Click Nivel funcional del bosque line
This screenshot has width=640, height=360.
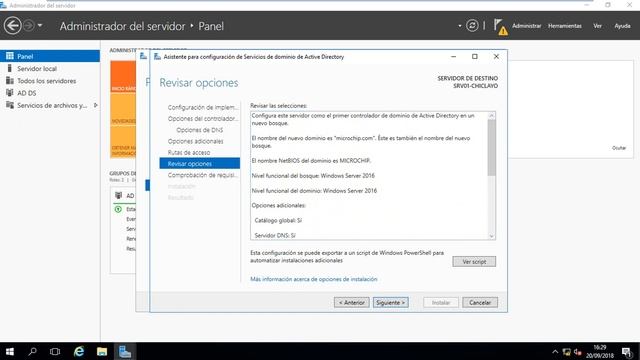(313, 176)
